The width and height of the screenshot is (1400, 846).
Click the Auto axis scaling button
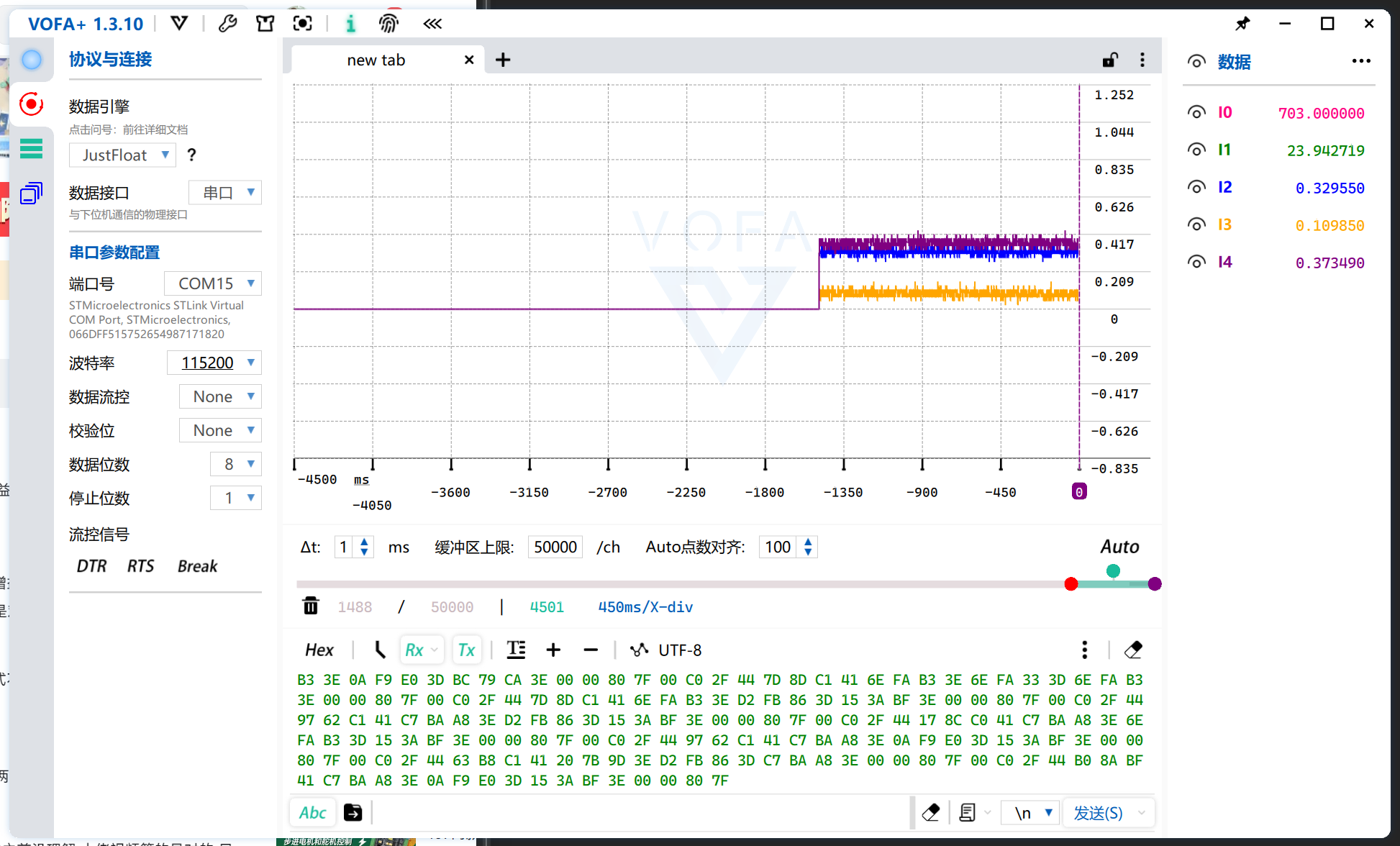1119,547
